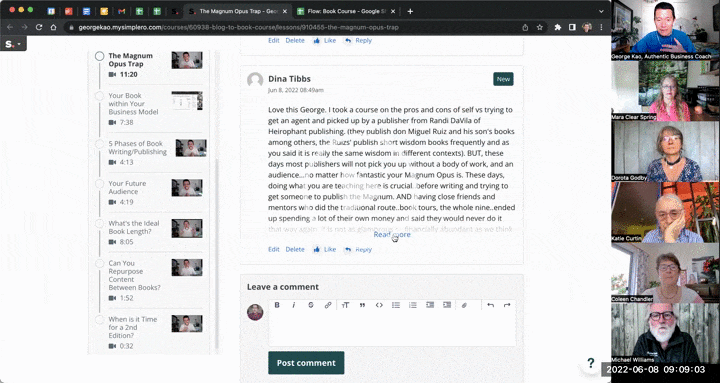Open the Simplero S dropdown menu
The width and height of the screenshot is (720, 383).
point(13,44)
